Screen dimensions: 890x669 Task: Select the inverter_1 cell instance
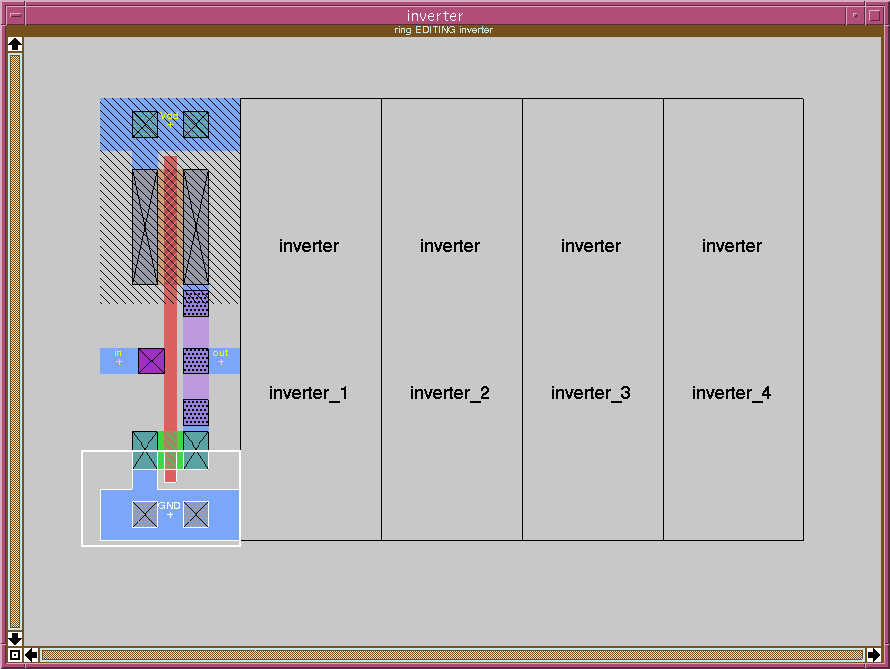pyautogui.click(x=311, y=319)
